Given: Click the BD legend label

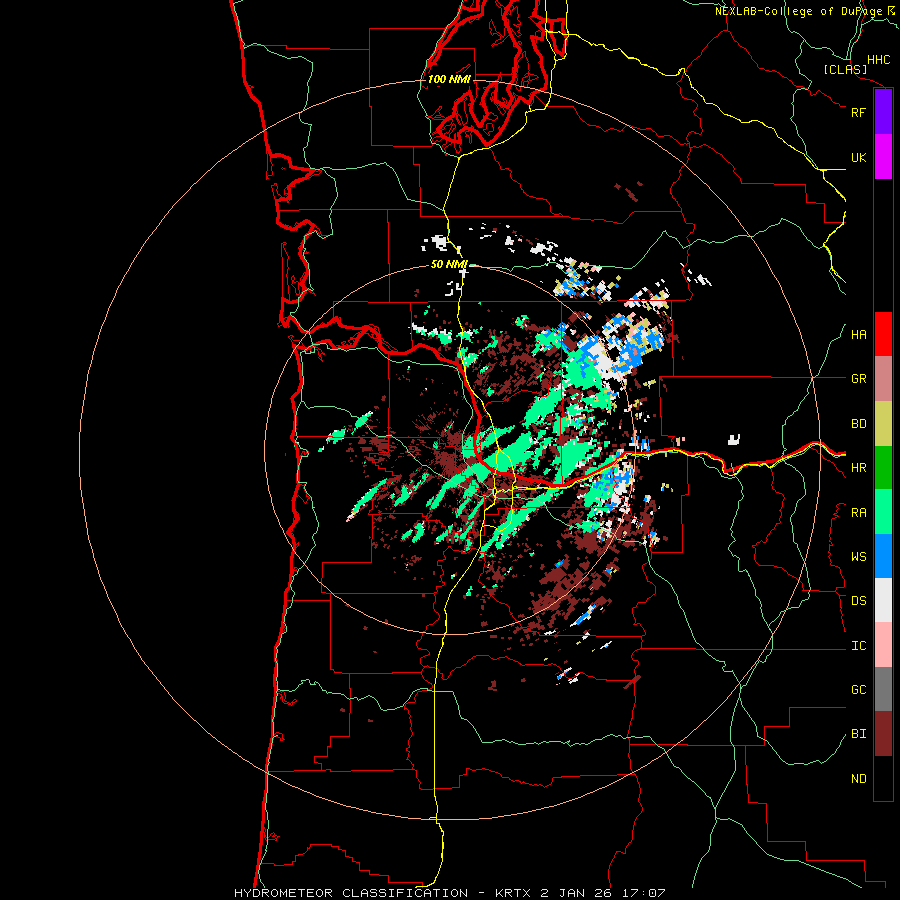Looking at the screenshot, I should click(858, 424).
